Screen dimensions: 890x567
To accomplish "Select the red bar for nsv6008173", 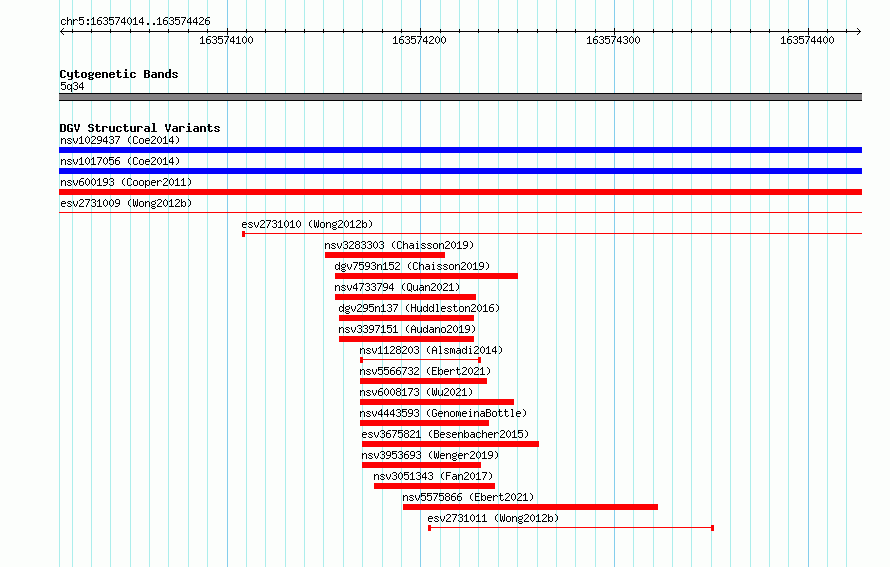I will coord(437,402).
